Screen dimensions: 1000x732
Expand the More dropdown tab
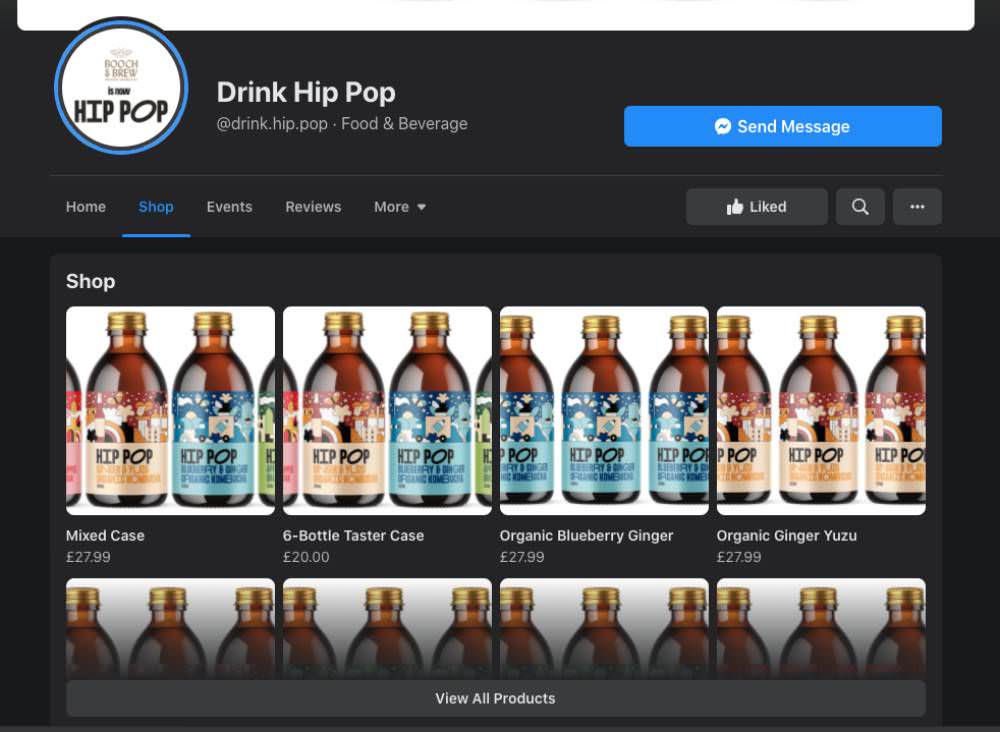pos(400,207)
